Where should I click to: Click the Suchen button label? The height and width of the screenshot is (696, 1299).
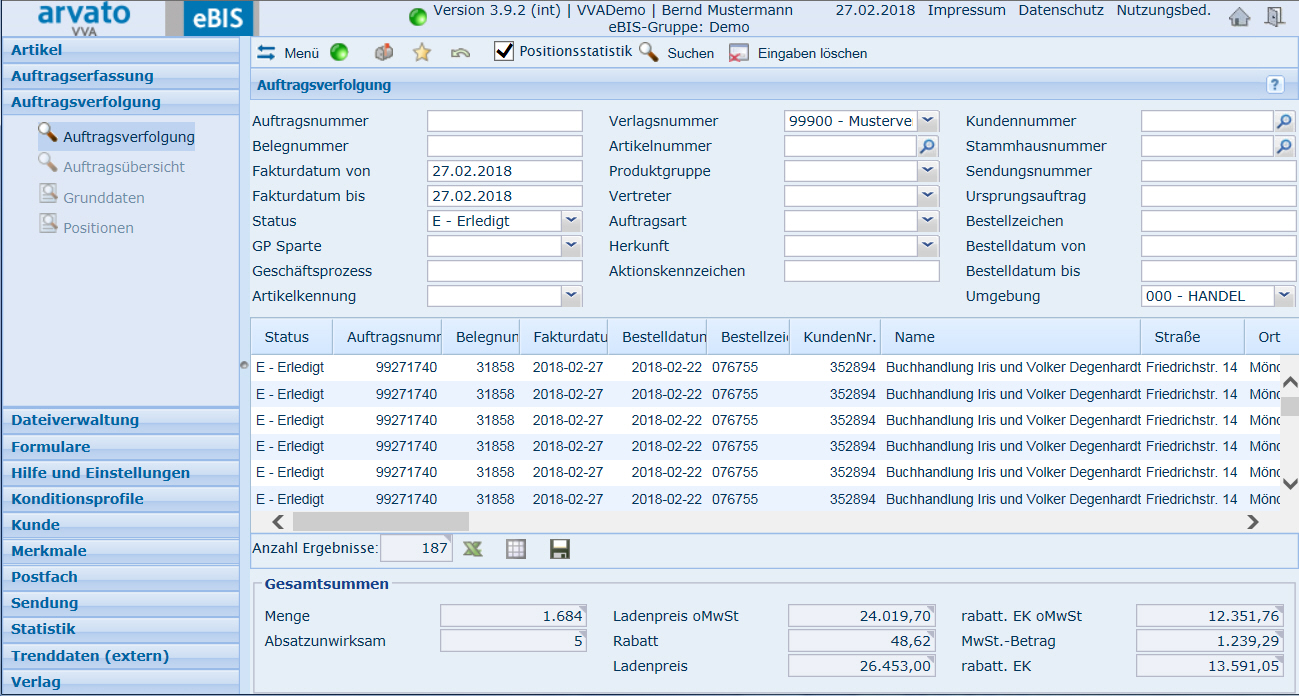tap(691, 54)
